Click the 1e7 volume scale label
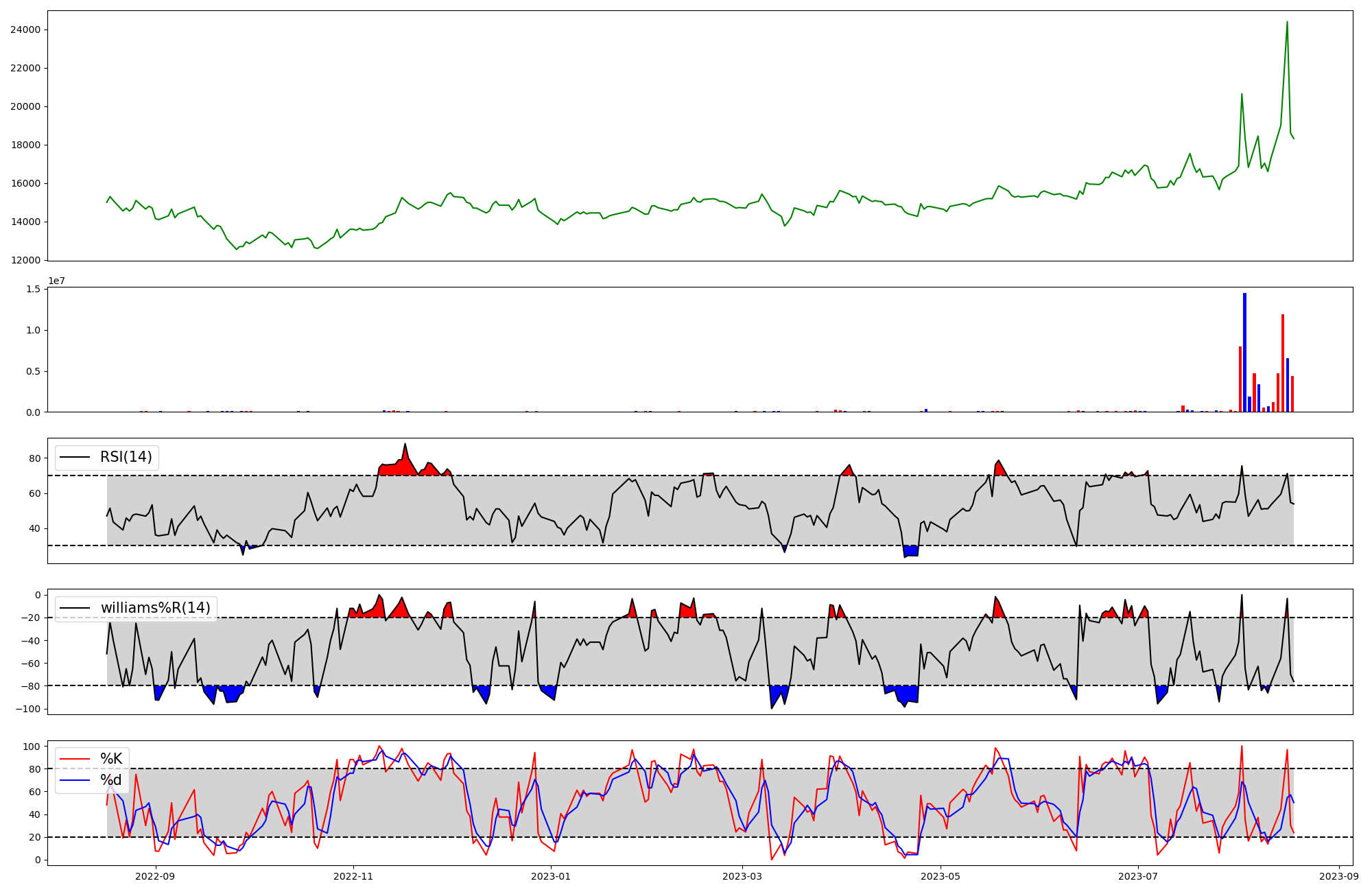Viewport: 1372px width, 892px height. click(56, 281)
